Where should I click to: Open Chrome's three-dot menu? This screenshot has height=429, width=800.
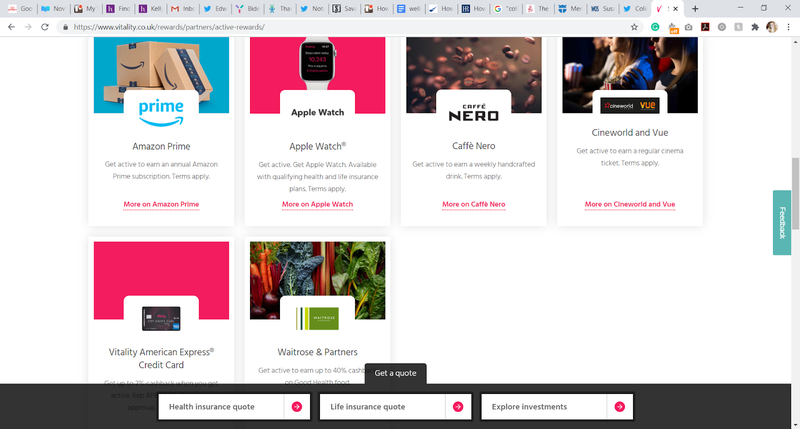tap(789, 27)
